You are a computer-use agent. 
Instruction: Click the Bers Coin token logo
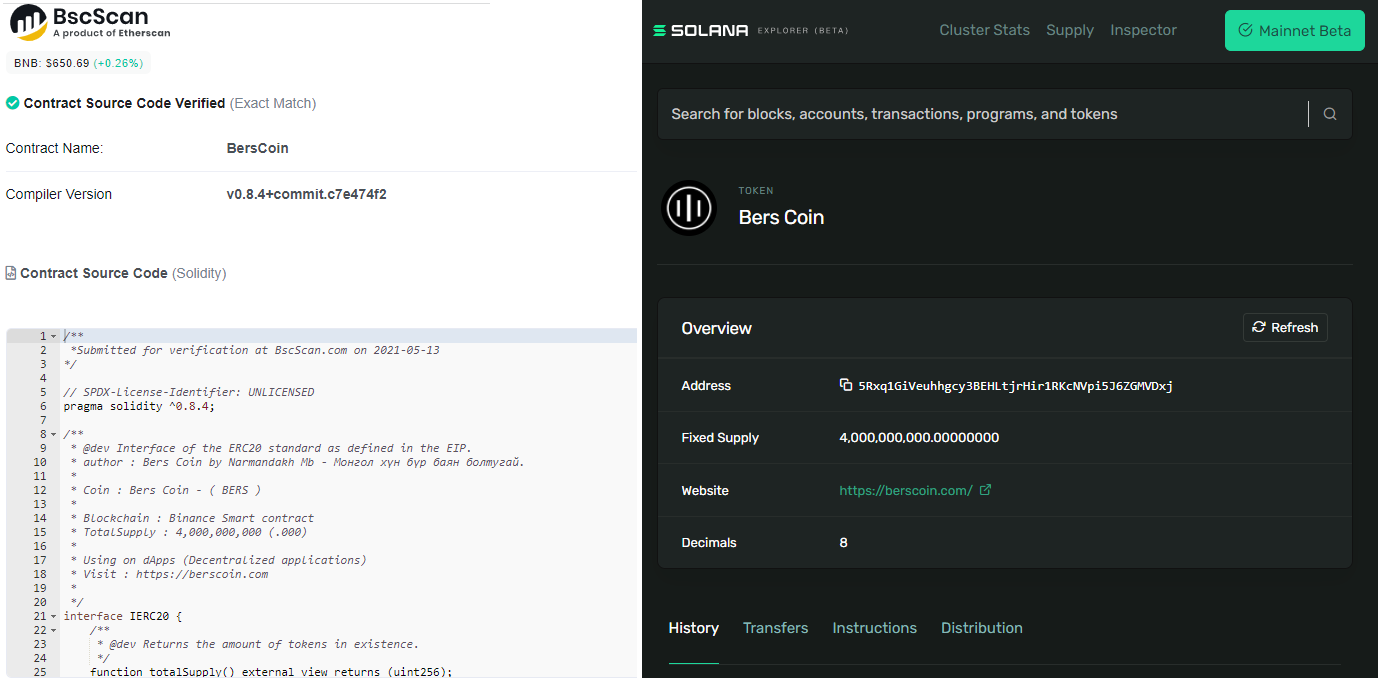(689, 208)
